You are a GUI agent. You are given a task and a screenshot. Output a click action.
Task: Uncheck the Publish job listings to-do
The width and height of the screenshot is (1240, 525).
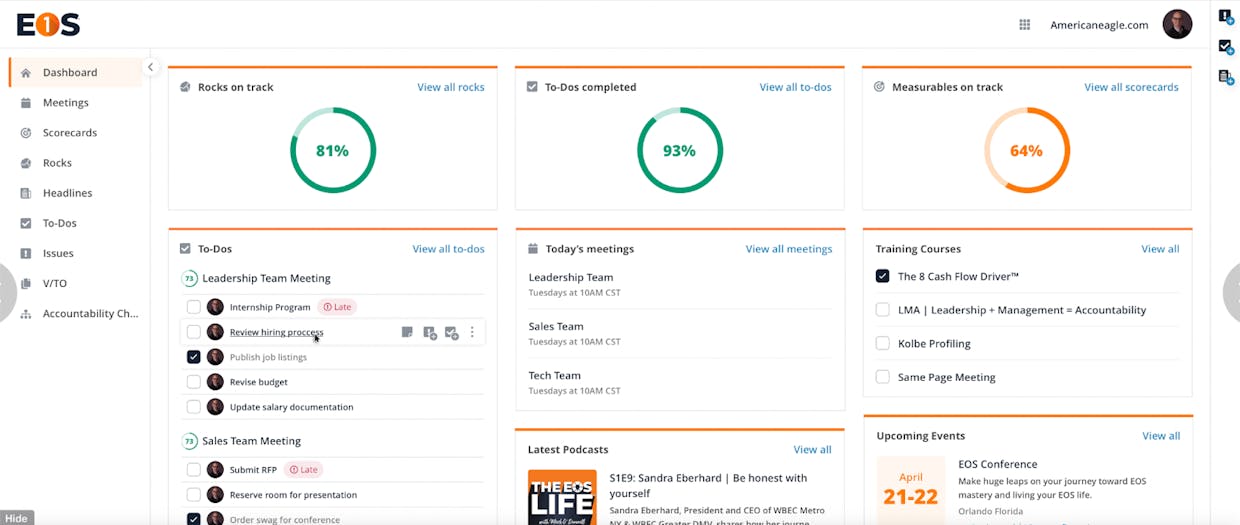[x=194, y=357]
